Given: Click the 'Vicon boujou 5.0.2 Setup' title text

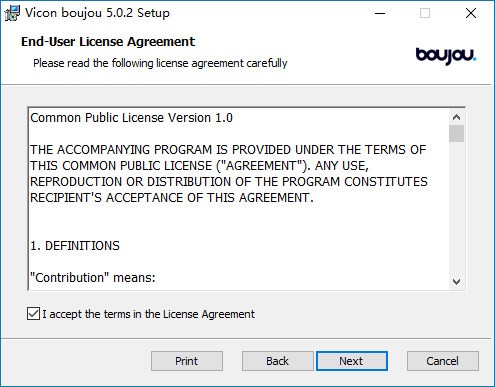Looking at the screenshot, I should pyautogui.click(x=97, y=13).
